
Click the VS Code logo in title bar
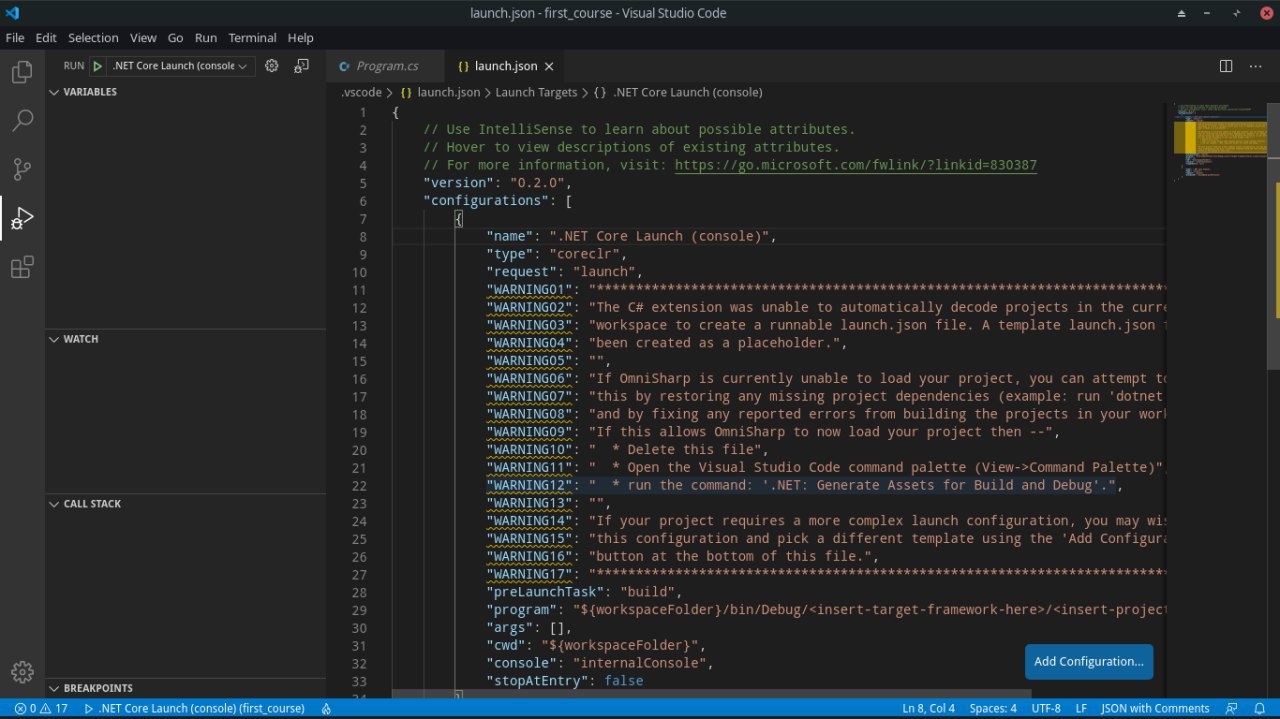(x=12, y=13)
